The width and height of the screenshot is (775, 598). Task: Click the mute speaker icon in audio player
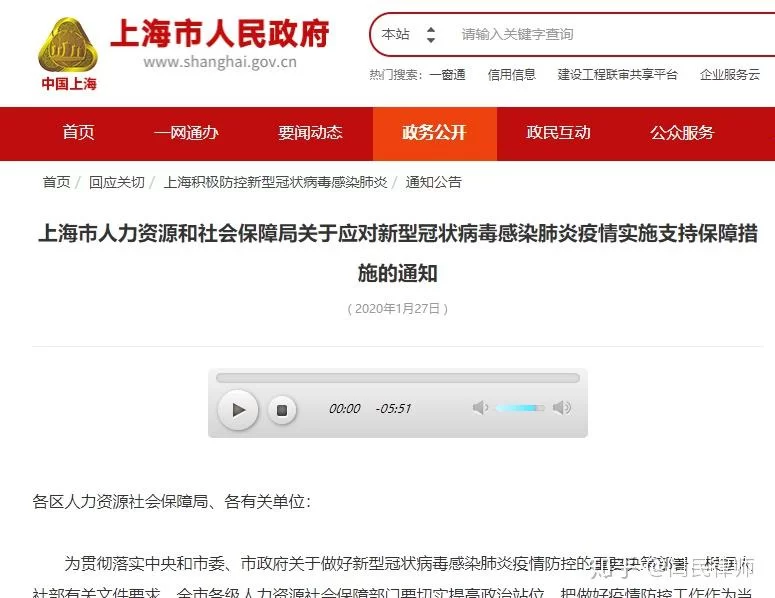pyautogui.click(x=480, y=408)
